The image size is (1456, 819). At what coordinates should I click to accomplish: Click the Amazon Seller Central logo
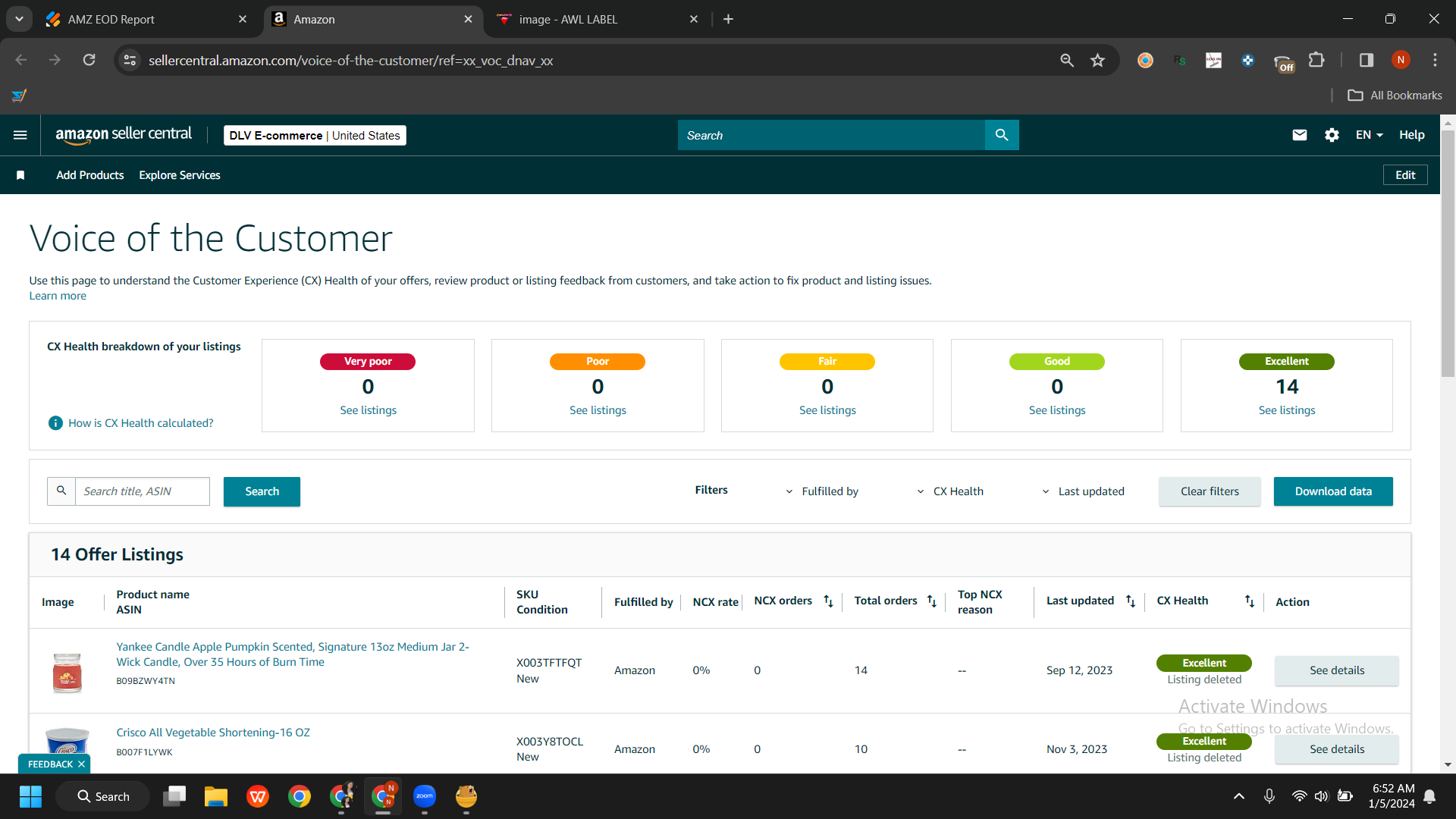124,135
